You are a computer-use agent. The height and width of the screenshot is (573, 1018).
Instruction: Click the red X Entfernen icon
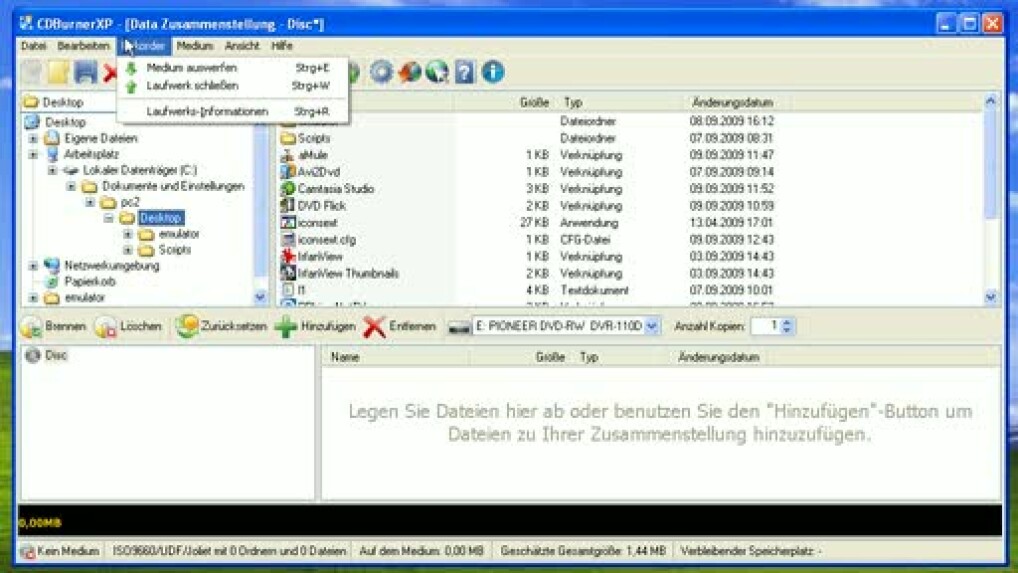point(374,327)
